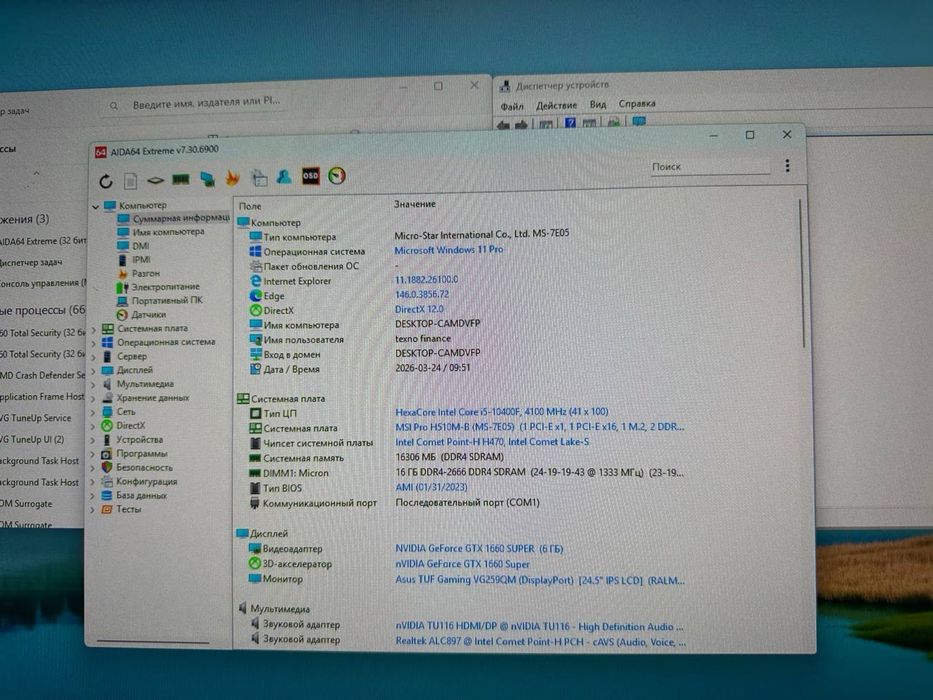
Task: Open the disk benchmark toolbar icon
Action: 155,180
